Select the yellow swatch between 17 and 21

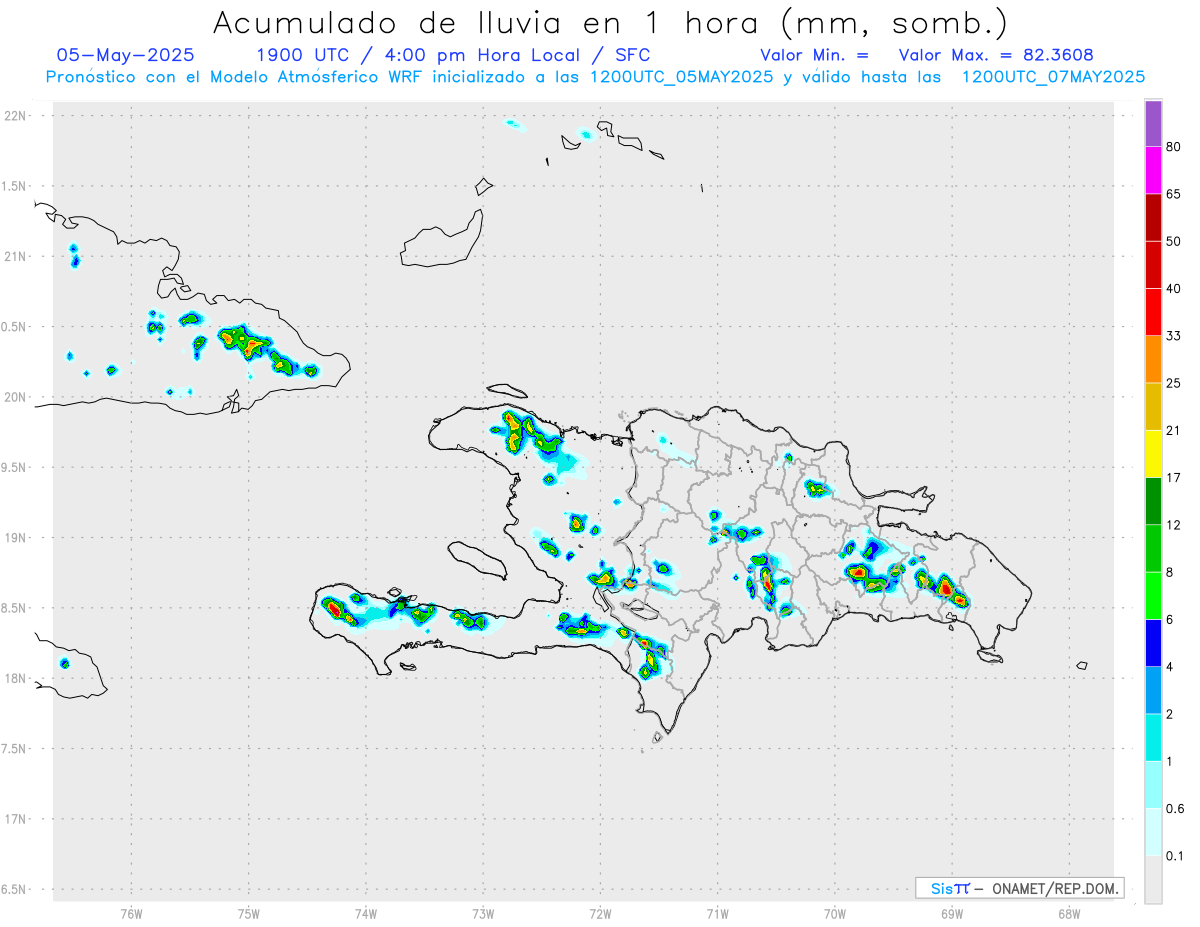[x=1153, y=454]
